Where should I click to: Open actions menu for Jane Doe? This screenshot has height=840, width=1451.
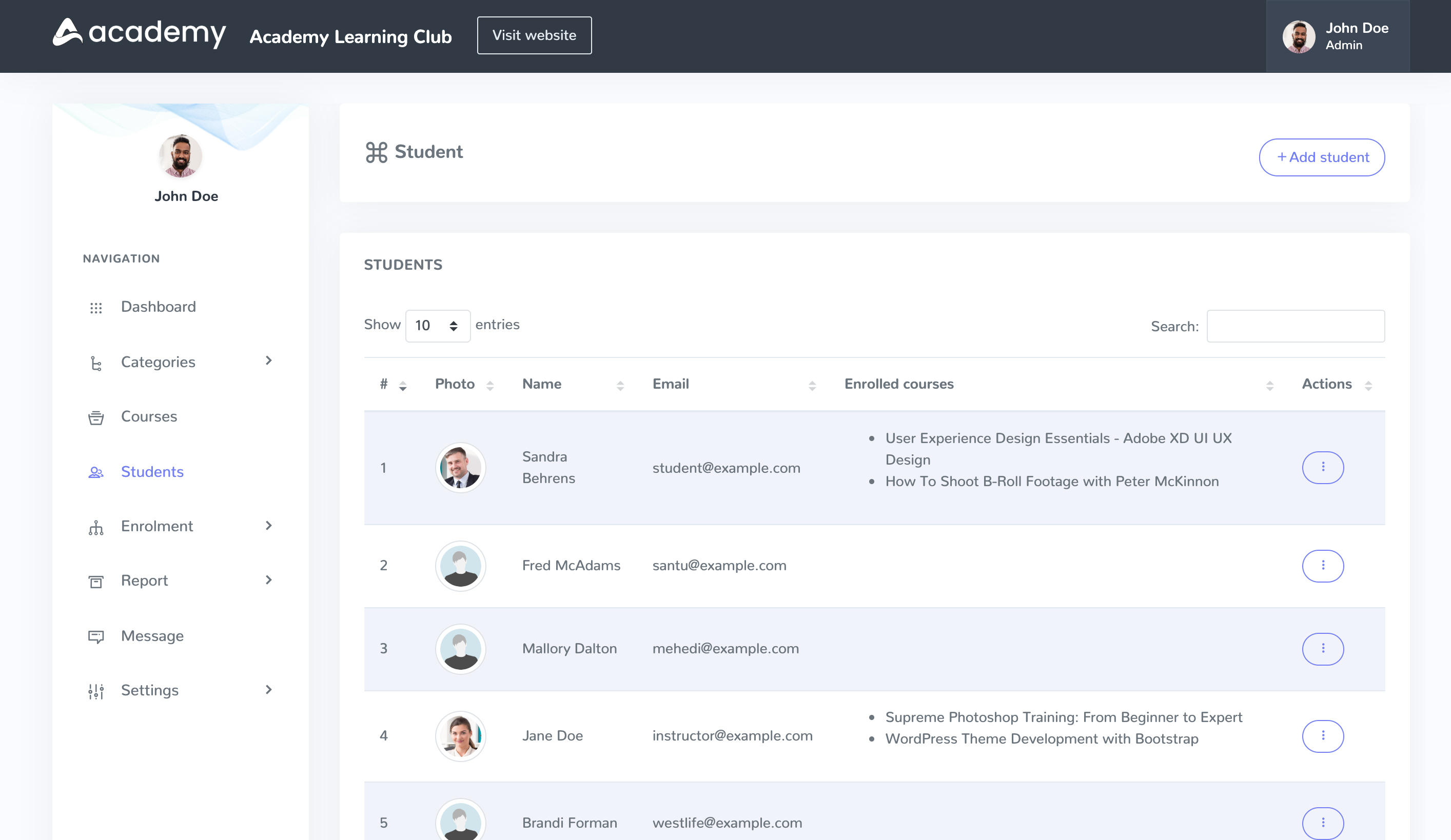pyautogui.click(x=1324, y=735)
